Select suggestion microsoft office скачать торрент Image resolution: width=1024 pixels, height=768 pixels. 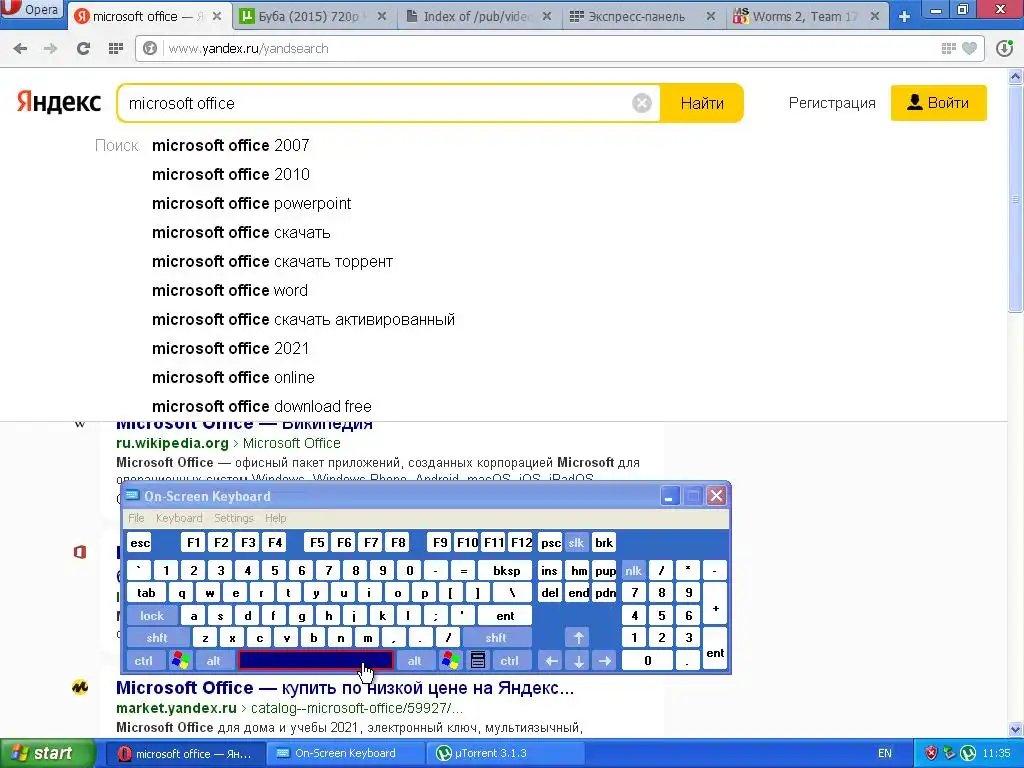tap(272, 261)
